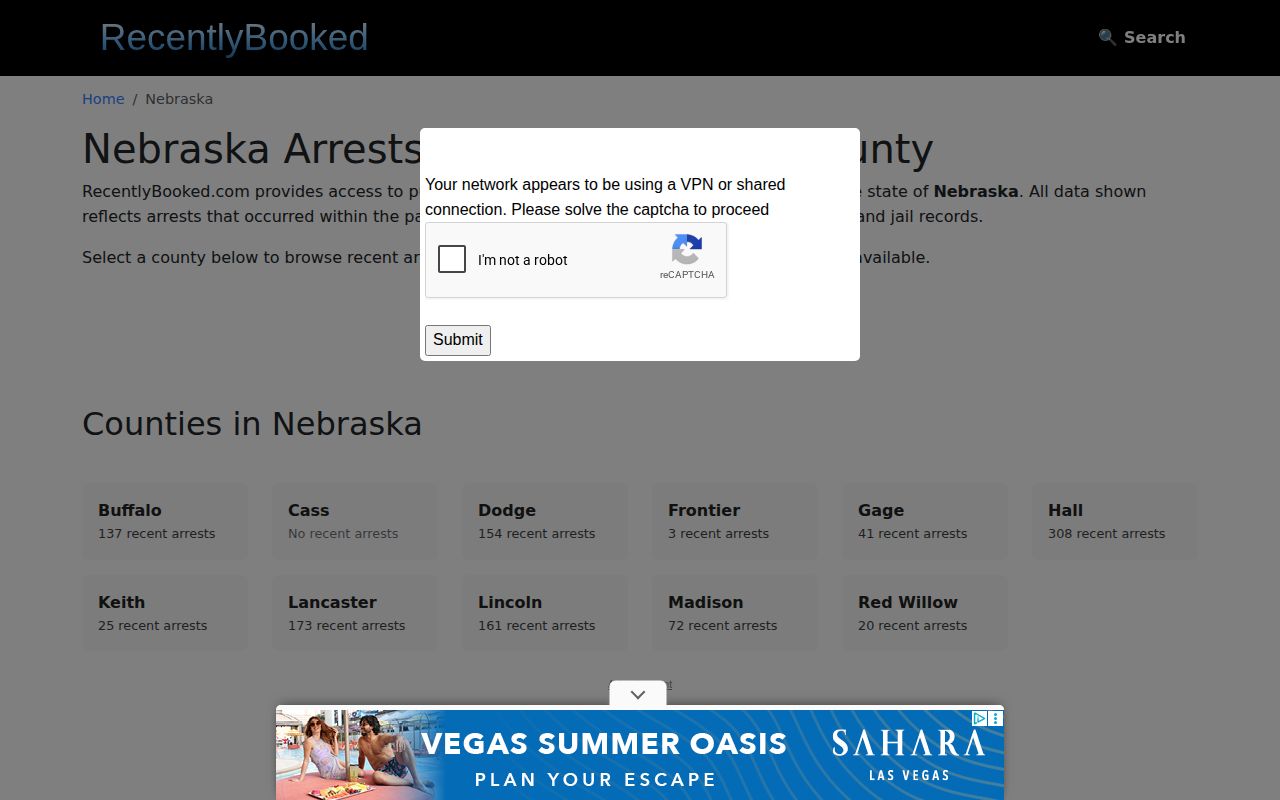Click the "Nebraska" breadcrumb text
Viewport: 1280px width, 800px height.
point(179,99)
